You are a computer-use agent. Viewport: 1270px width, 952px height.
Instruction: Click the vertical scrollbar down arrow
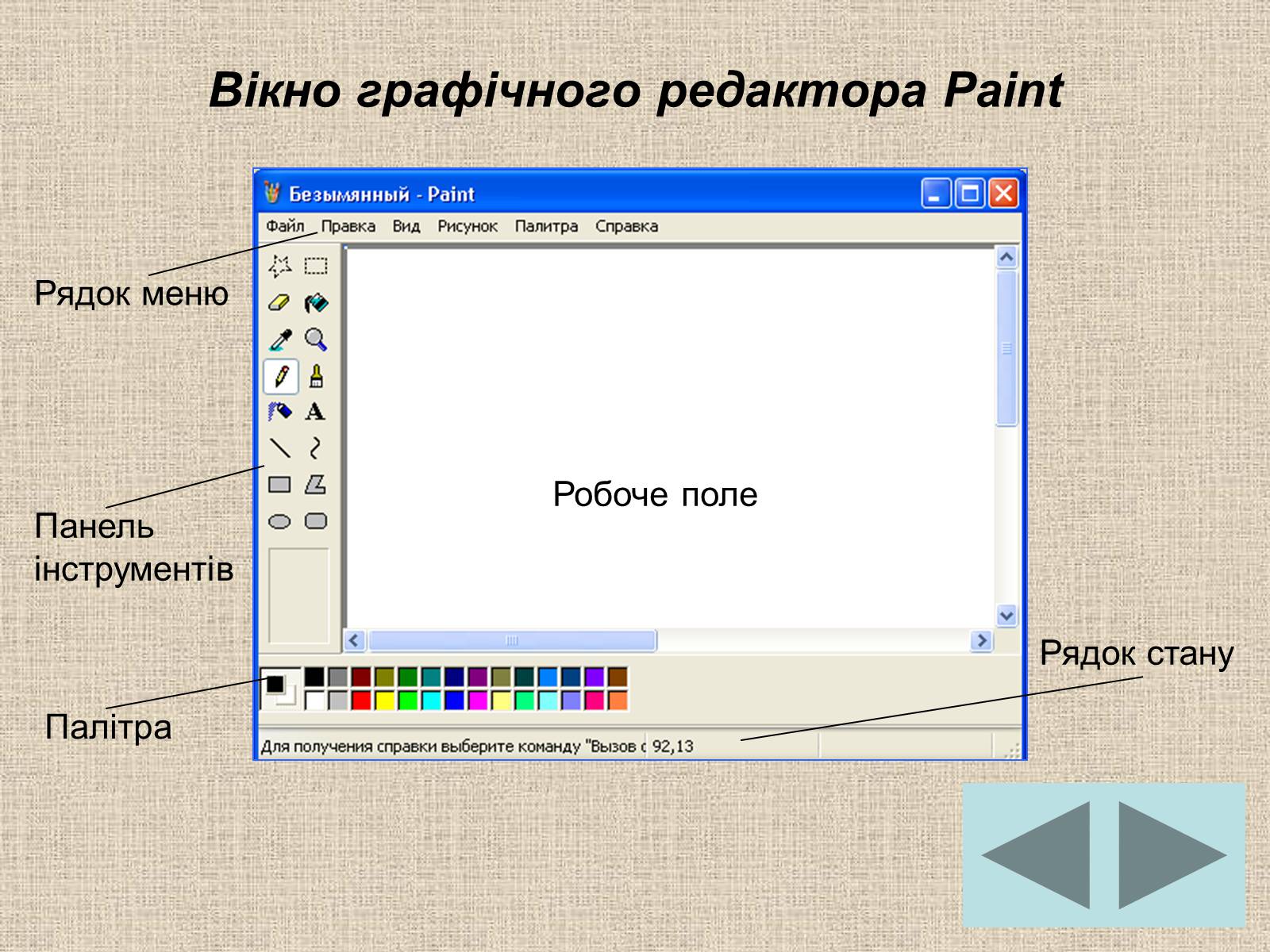1006,616
